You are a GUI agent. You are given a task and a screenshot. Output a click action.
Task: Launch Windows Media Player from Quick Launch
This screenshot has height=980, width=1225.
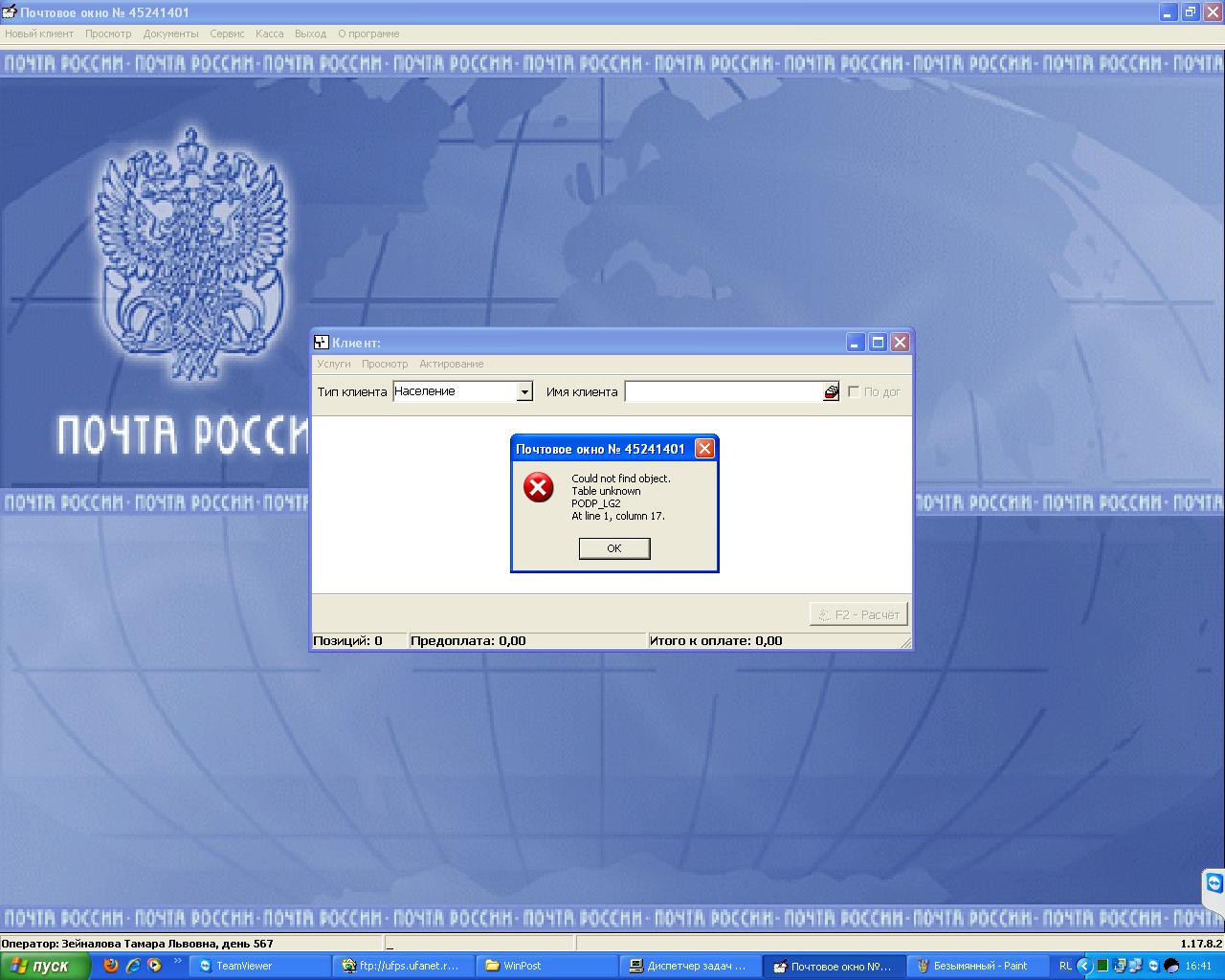click(x=154, y=966)
